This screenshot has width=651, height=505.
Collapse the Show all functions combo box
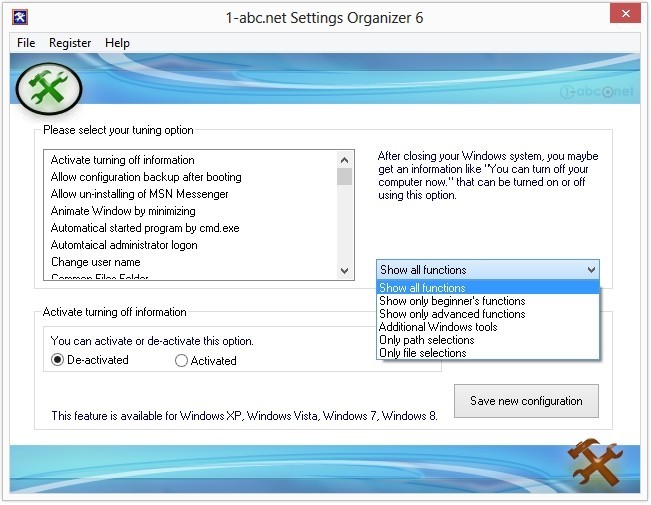(x=590, y=270)
